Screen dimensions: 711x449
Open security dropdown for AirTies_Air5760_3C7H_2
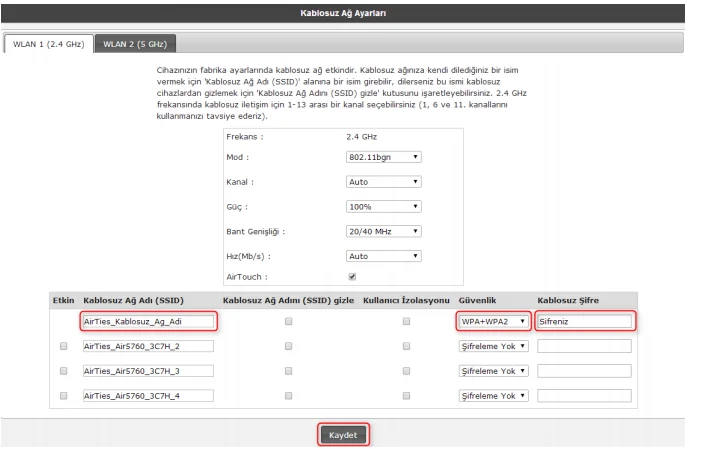pyautogui.click(x=493, y=346)
